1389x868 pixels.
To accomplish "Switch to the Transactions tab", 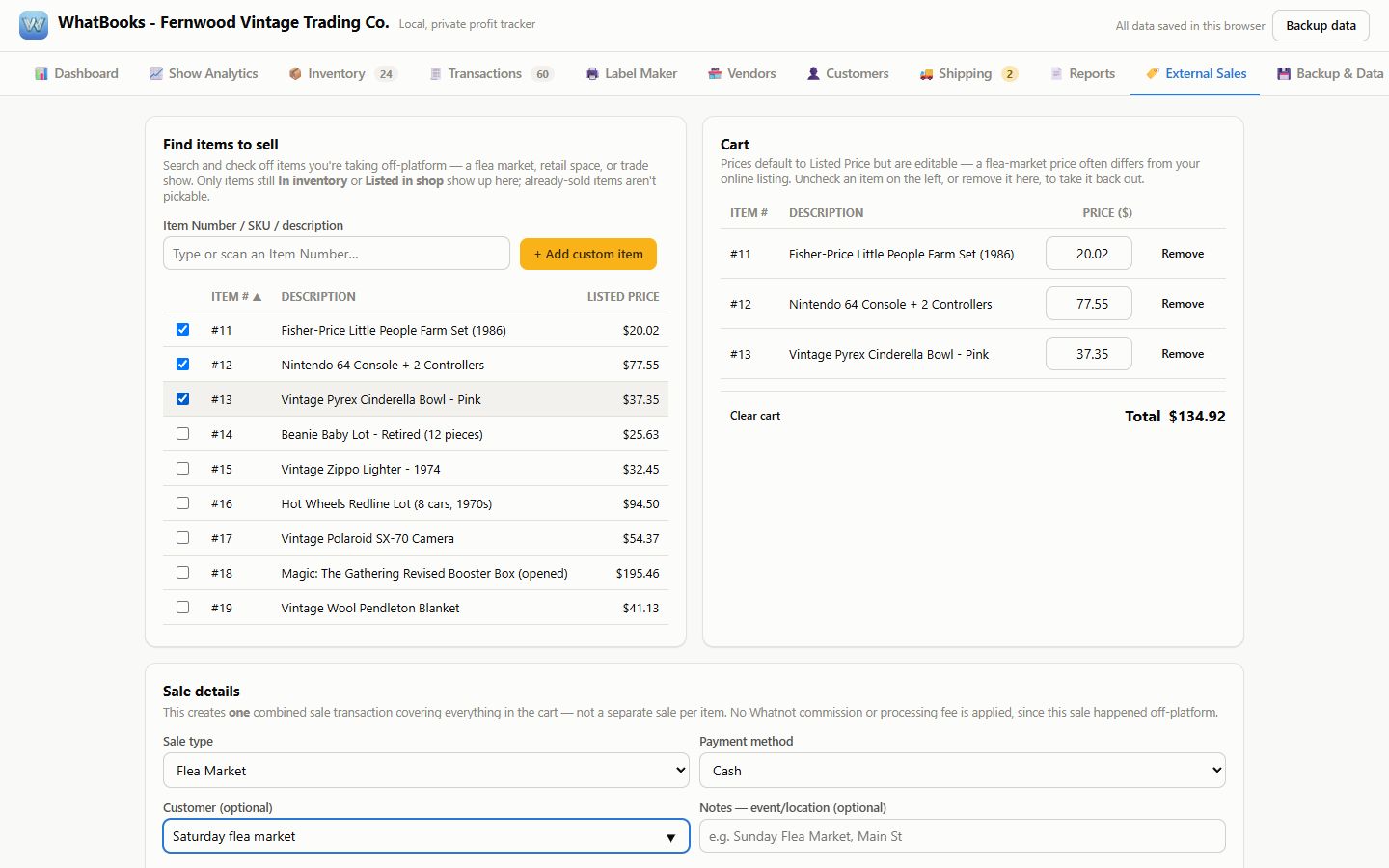I will click(490, 74).
